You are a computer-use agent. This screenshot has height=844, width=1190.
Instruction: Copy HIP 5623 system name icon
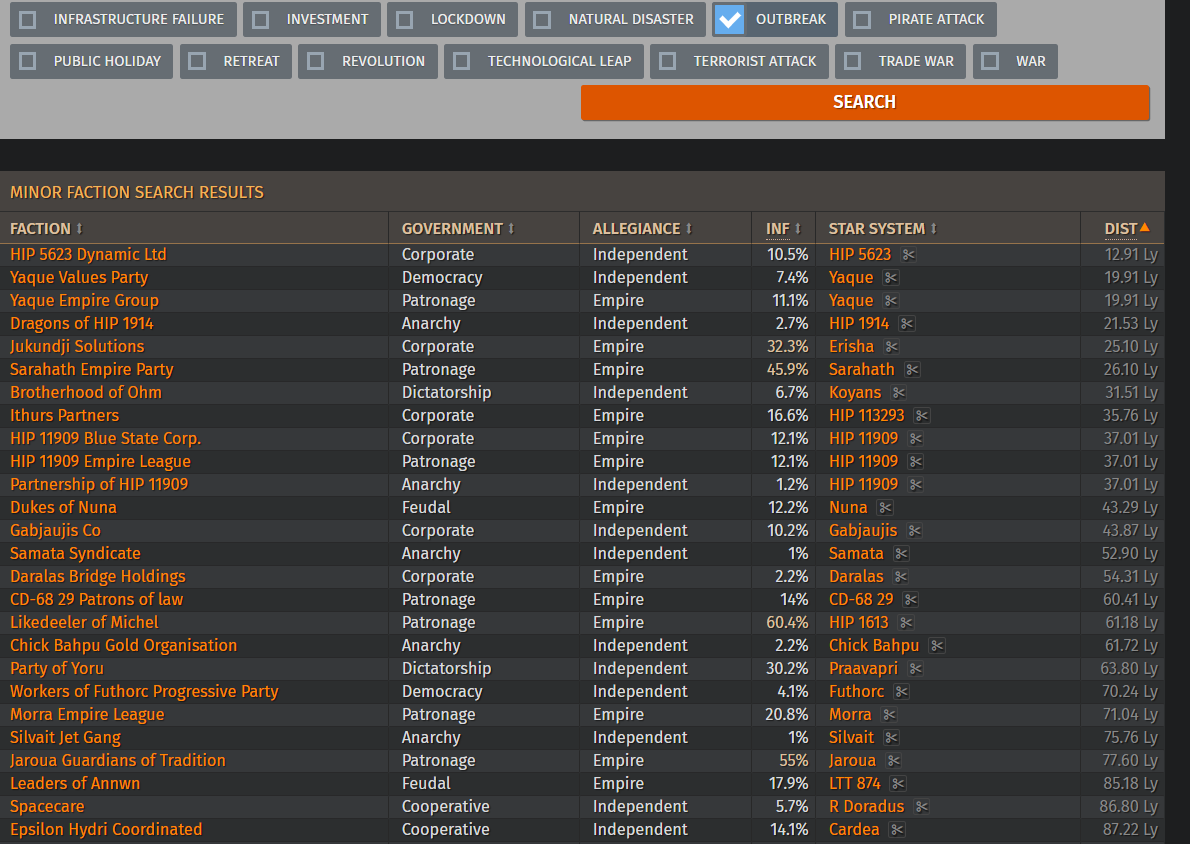click(908, 255)
